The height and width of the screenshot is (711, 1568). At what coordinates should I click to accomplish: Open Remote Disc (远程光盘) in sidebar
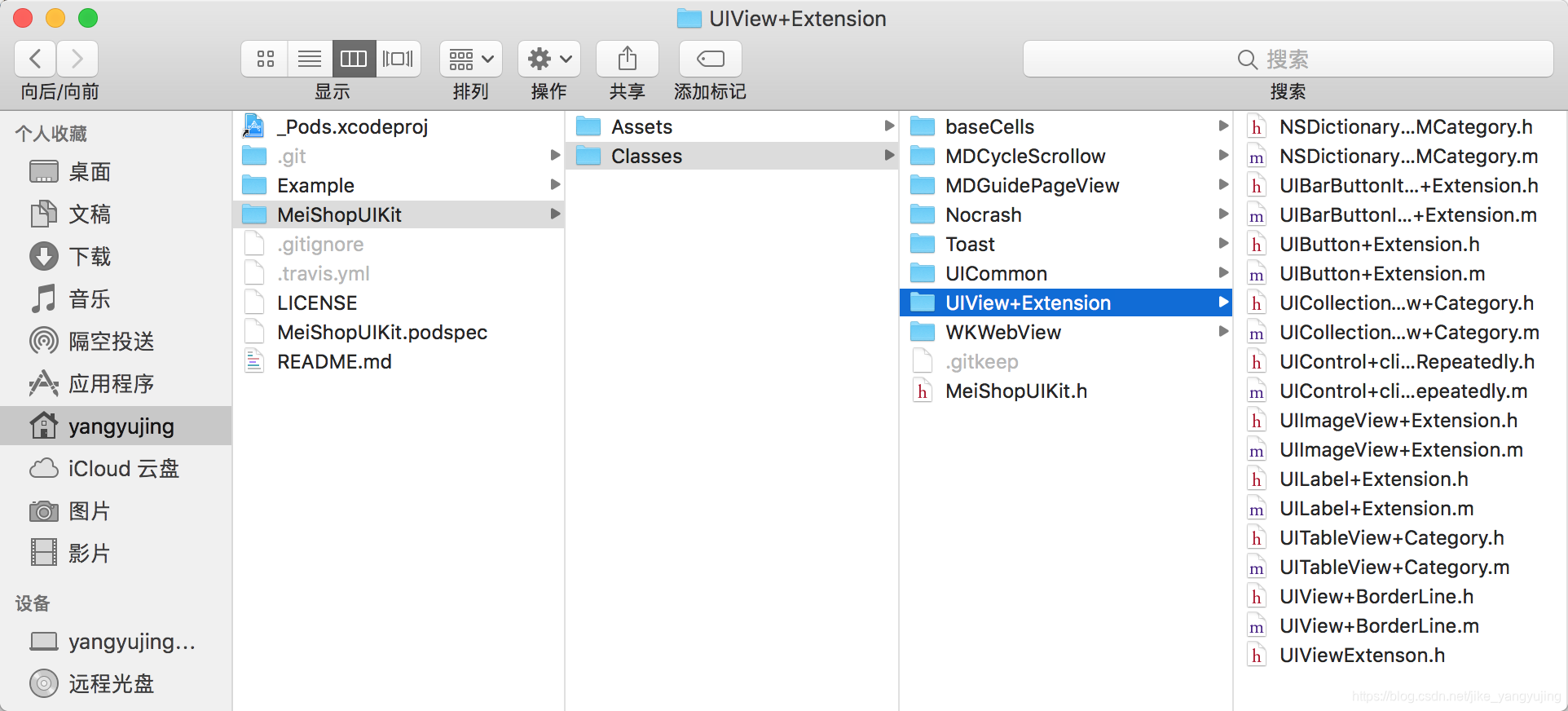[x=116, y=684]
